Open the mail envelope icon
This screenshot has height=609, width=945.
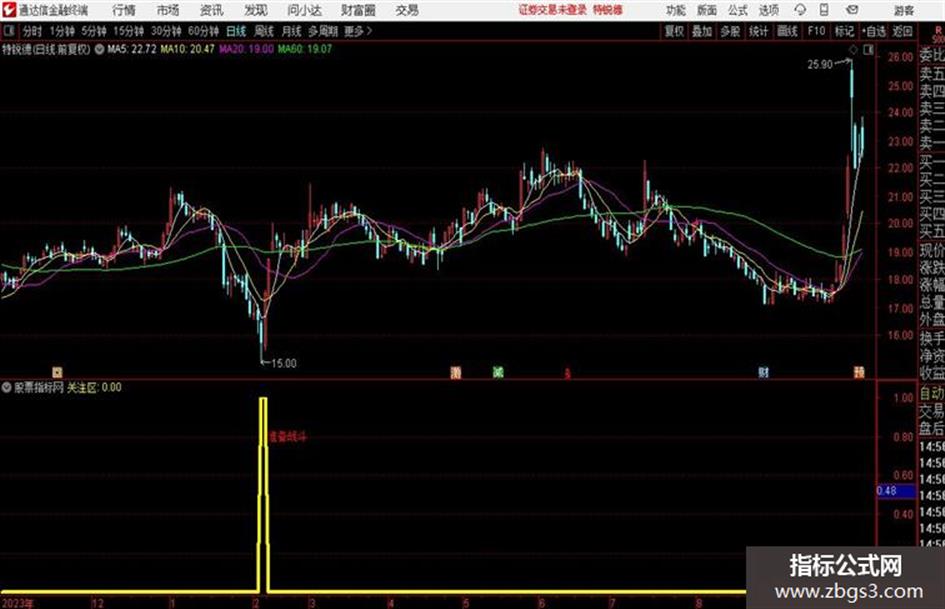(852, 10)
